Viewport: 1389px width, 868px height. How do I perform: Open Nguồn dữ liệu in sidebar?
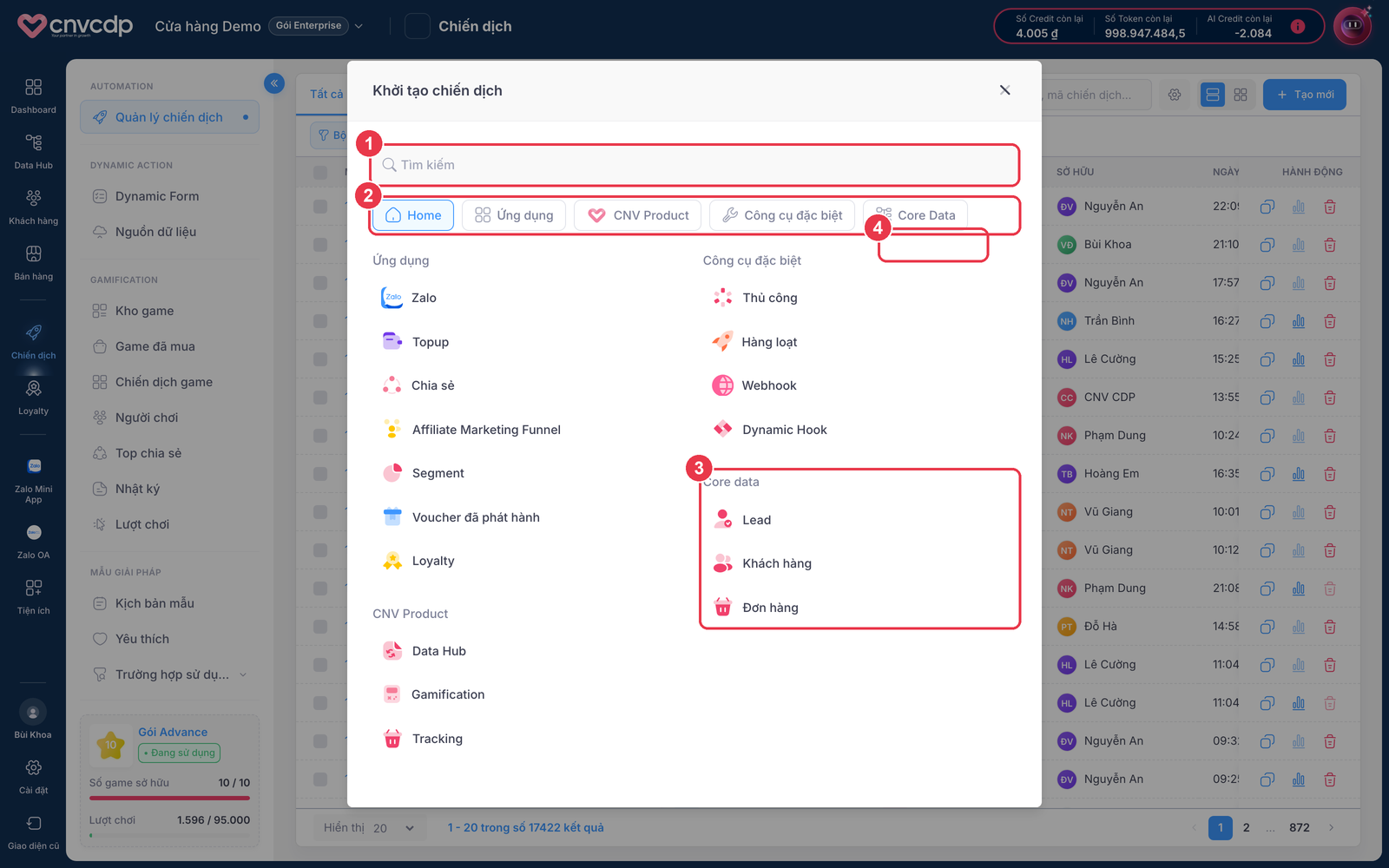pos(155,232)
